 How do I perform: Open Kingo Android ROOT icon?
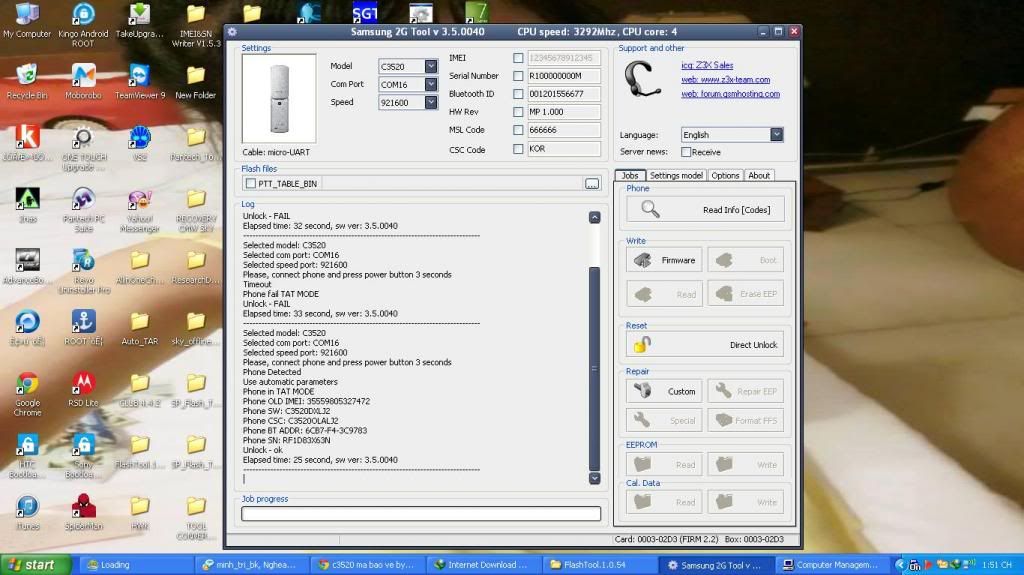83,24
